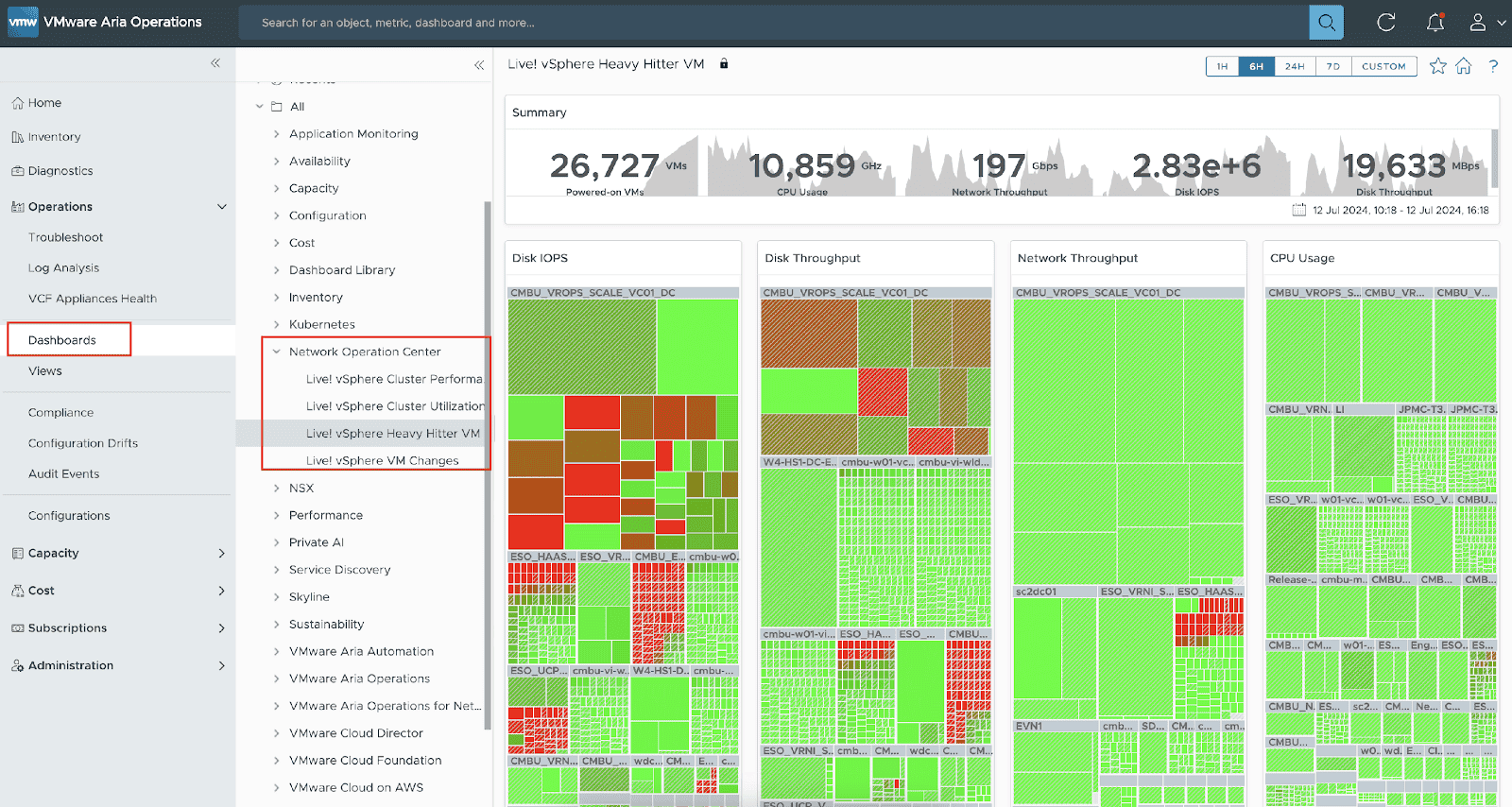The width and height of the screenshot is (1512, 807).
Task: Click the home icon beside the star
Action: click(x=1464, y=66)
